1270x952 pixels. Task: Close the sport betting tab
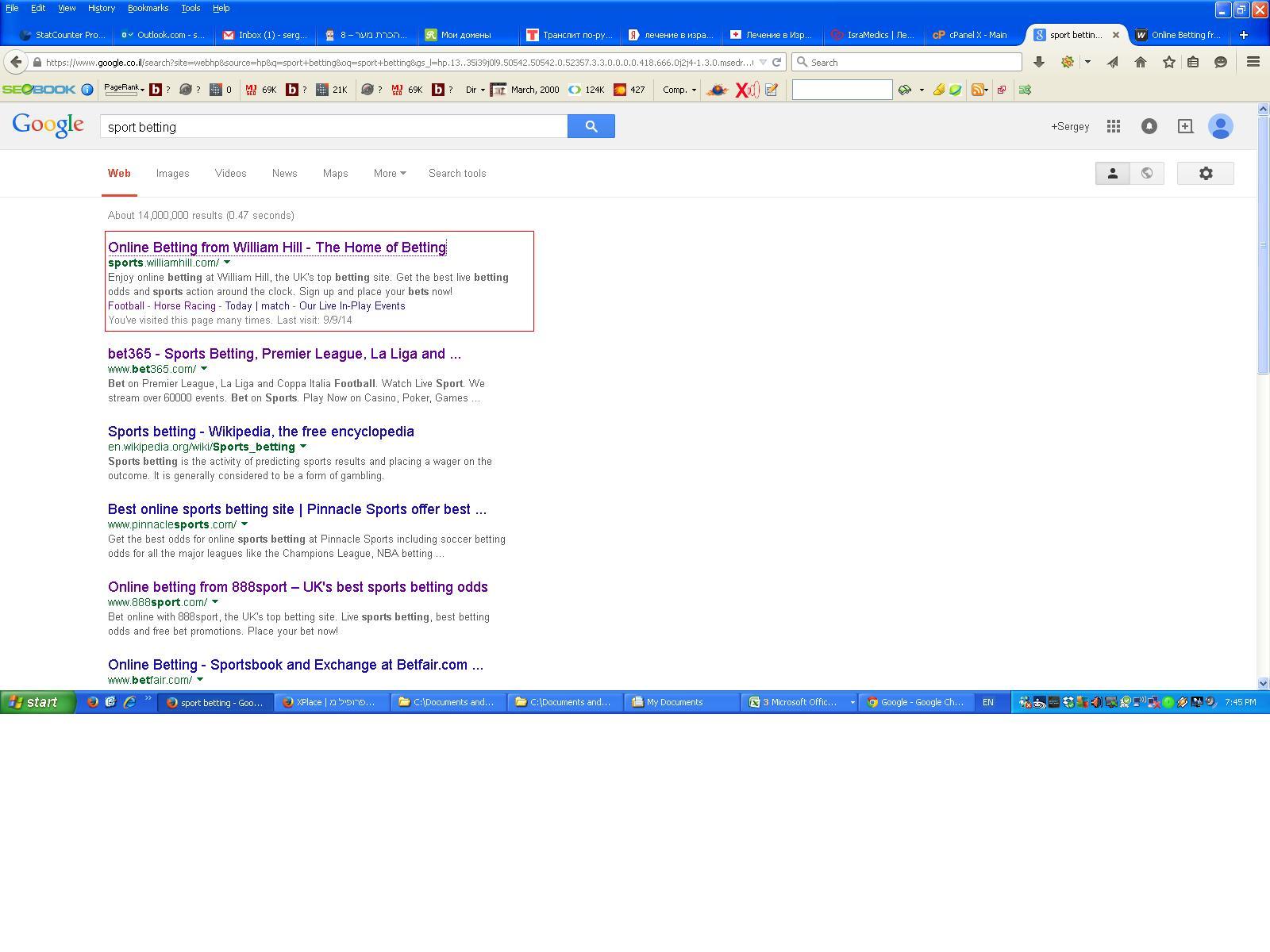coord(1115,35)
